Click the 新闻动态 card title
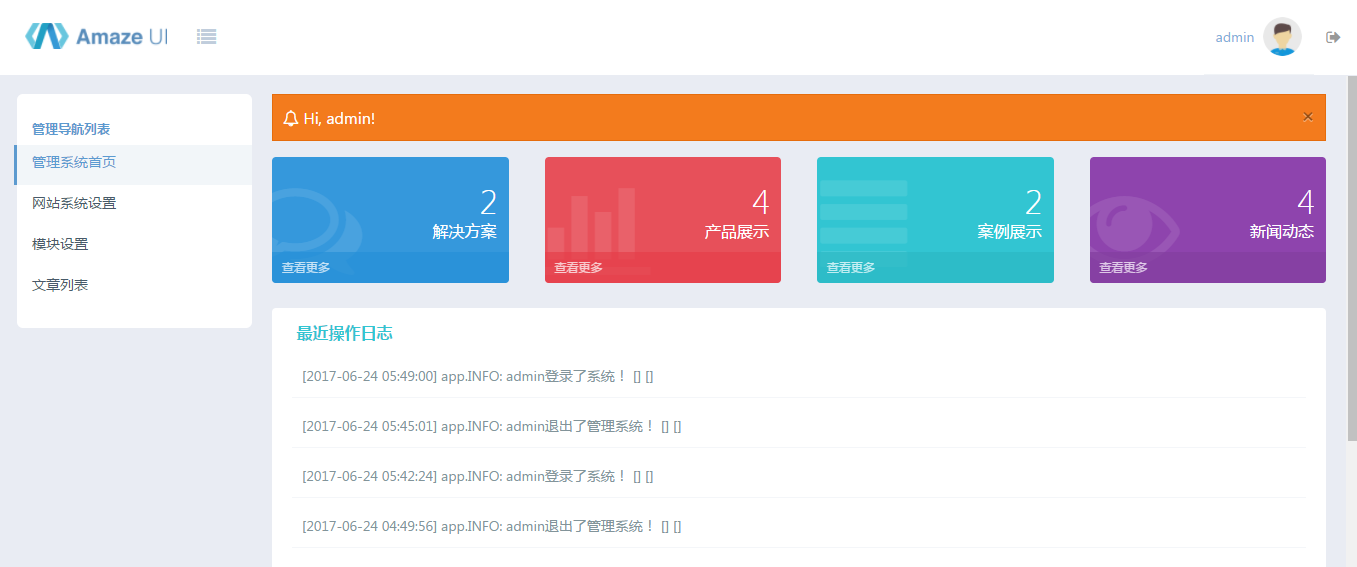The height and width of the screenshot is (567, 1357). point(1282,232)
